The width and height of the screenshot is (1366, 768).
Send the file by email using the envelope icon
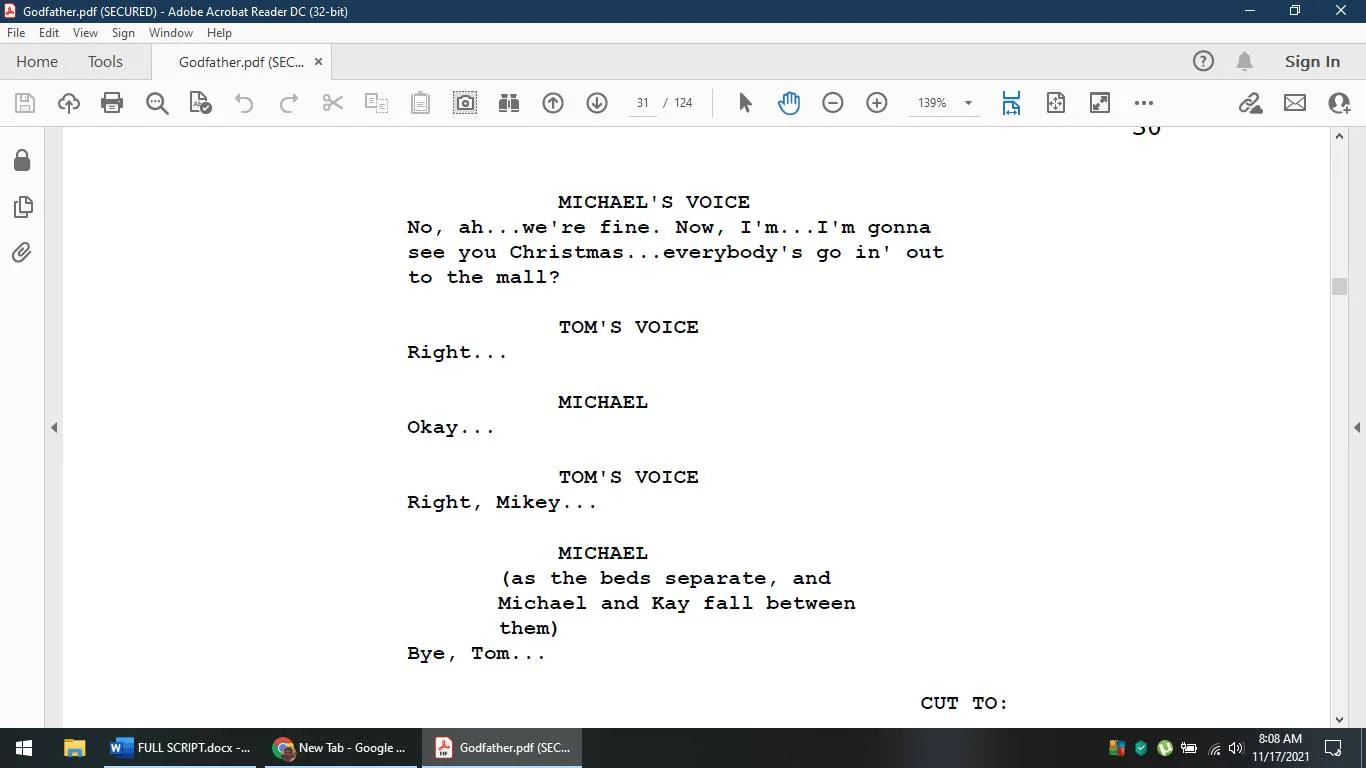point(1295,103)
